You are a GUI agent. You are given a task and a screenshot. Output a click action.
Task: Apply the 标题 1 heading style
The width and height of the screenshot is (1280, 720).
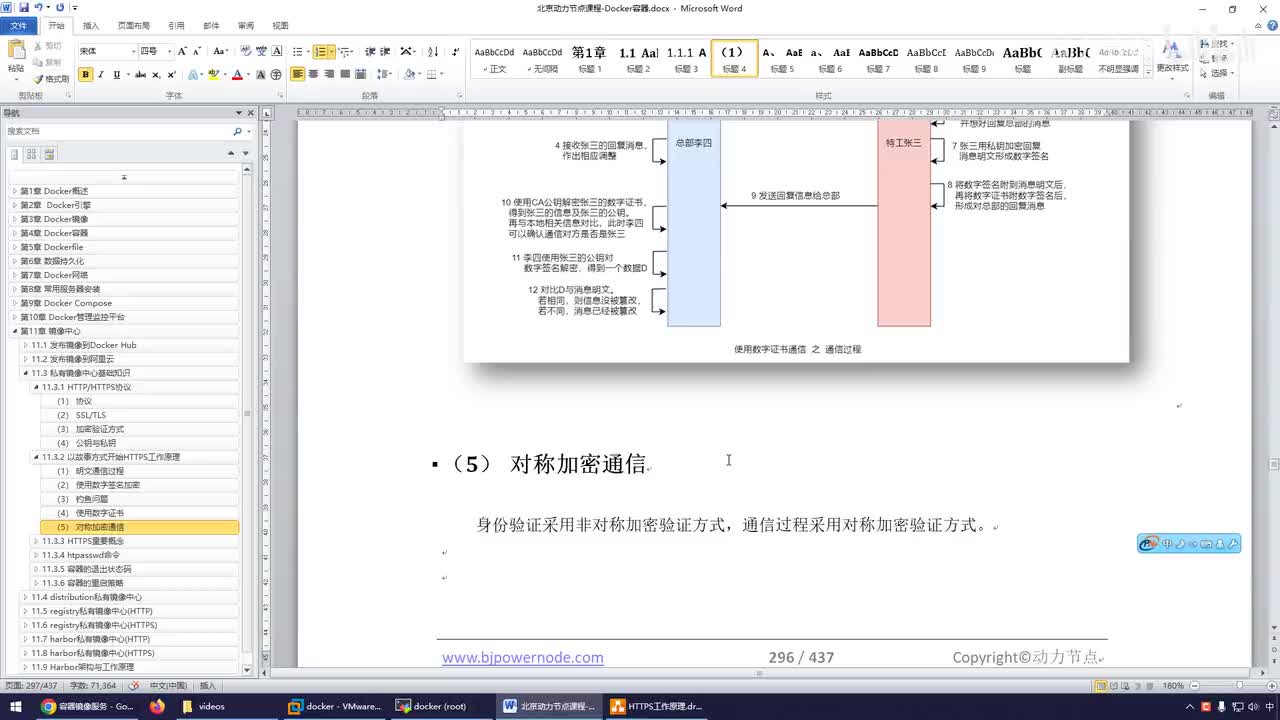pos(588,58)
